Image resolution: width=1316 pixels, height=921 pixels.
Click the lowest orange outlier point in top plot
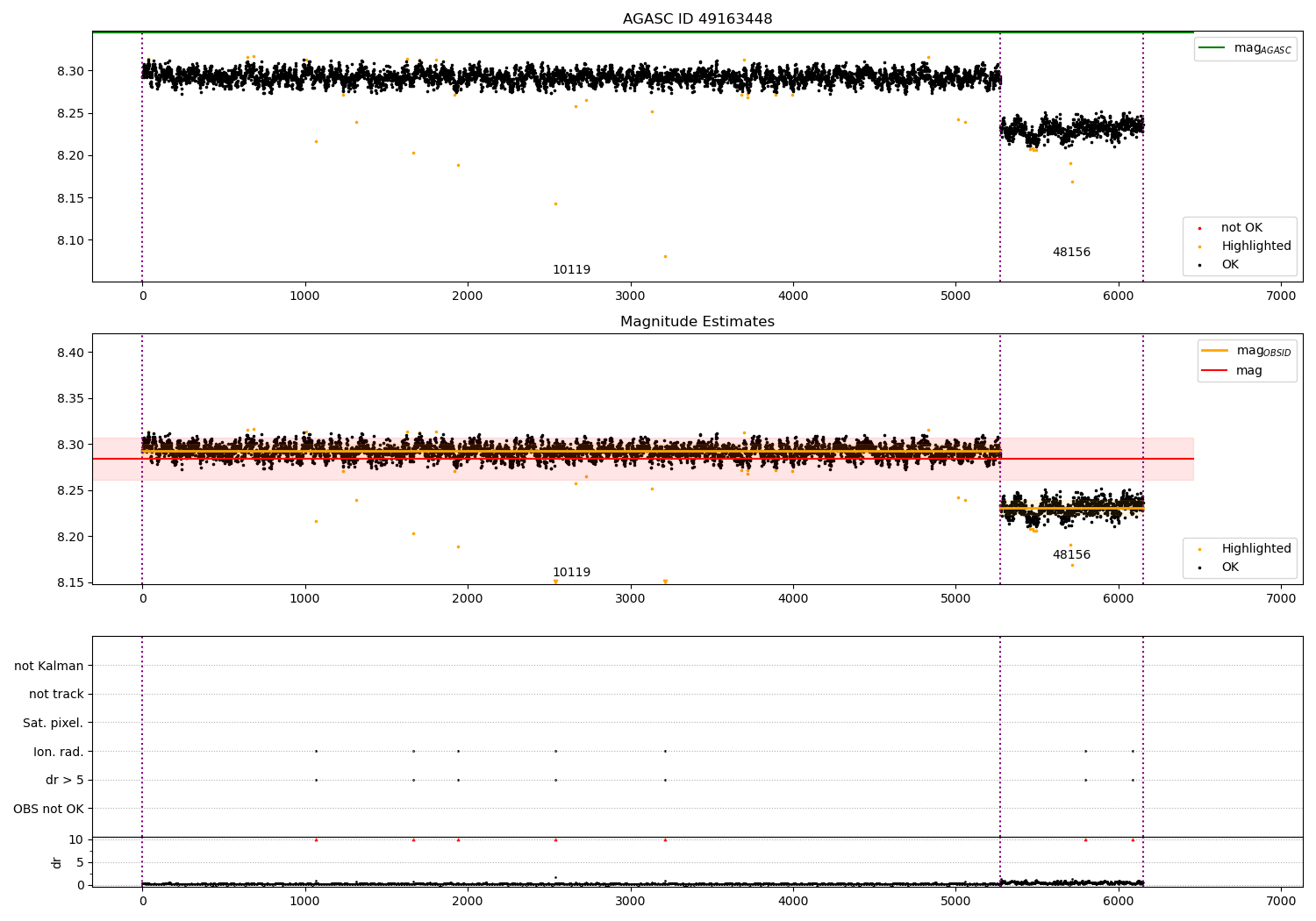click(665, 256)
